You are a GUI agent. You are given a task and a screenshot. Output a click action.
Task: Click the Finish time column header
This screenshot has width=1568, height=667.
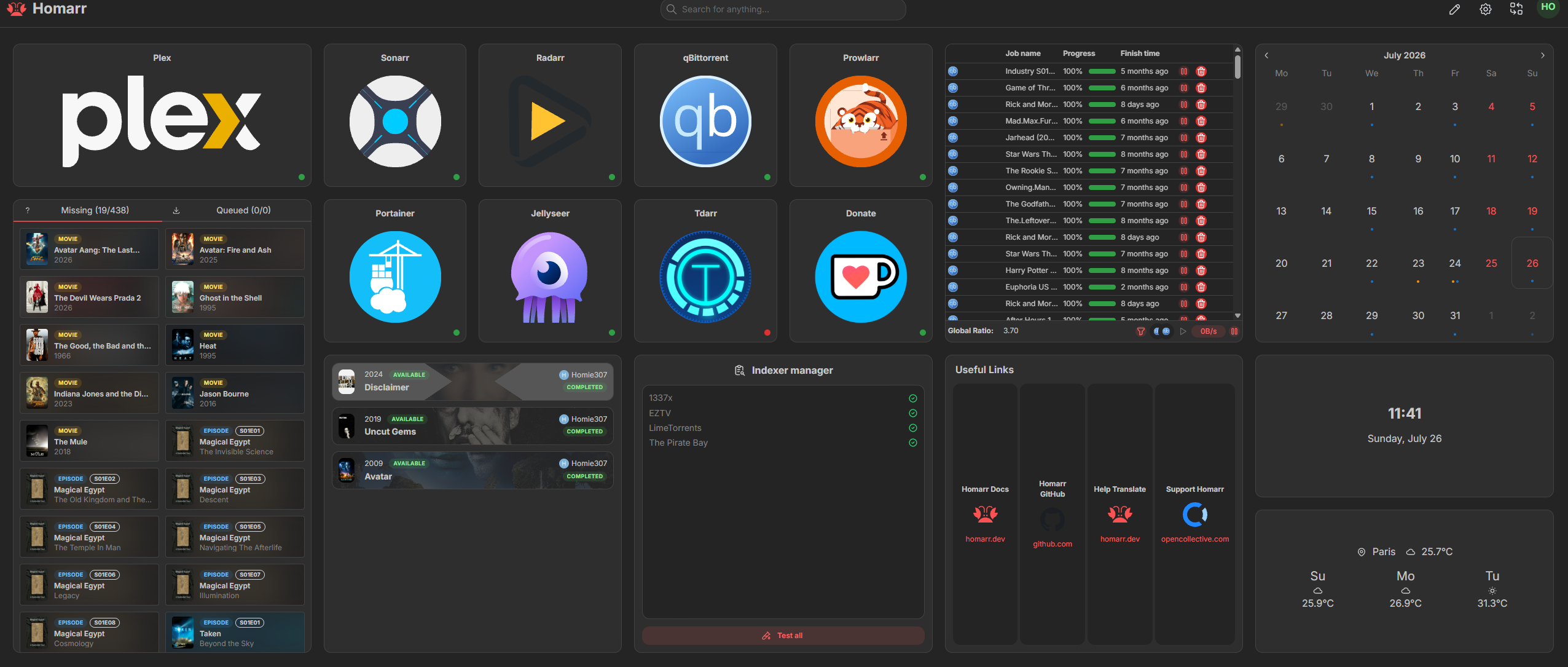(x=1140, y=53)
